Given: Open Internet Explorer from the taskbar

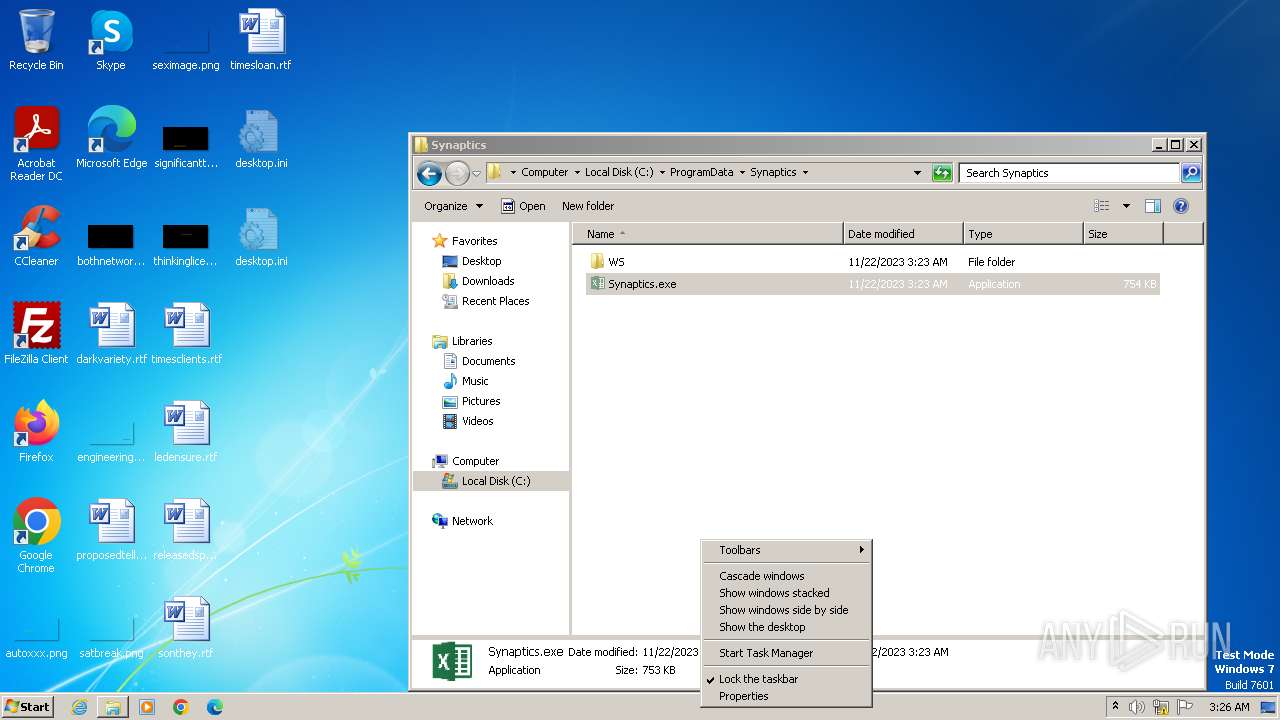Looking at the screenshot, I should [79, 707].
